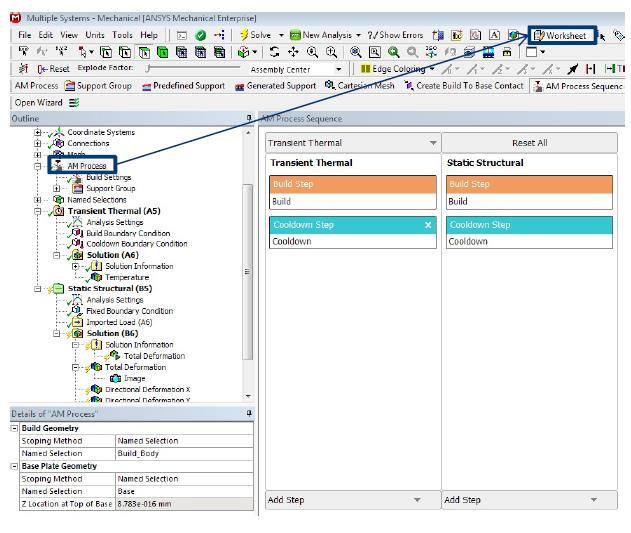Select Body selection filter (green cube)

coord(163,52)
